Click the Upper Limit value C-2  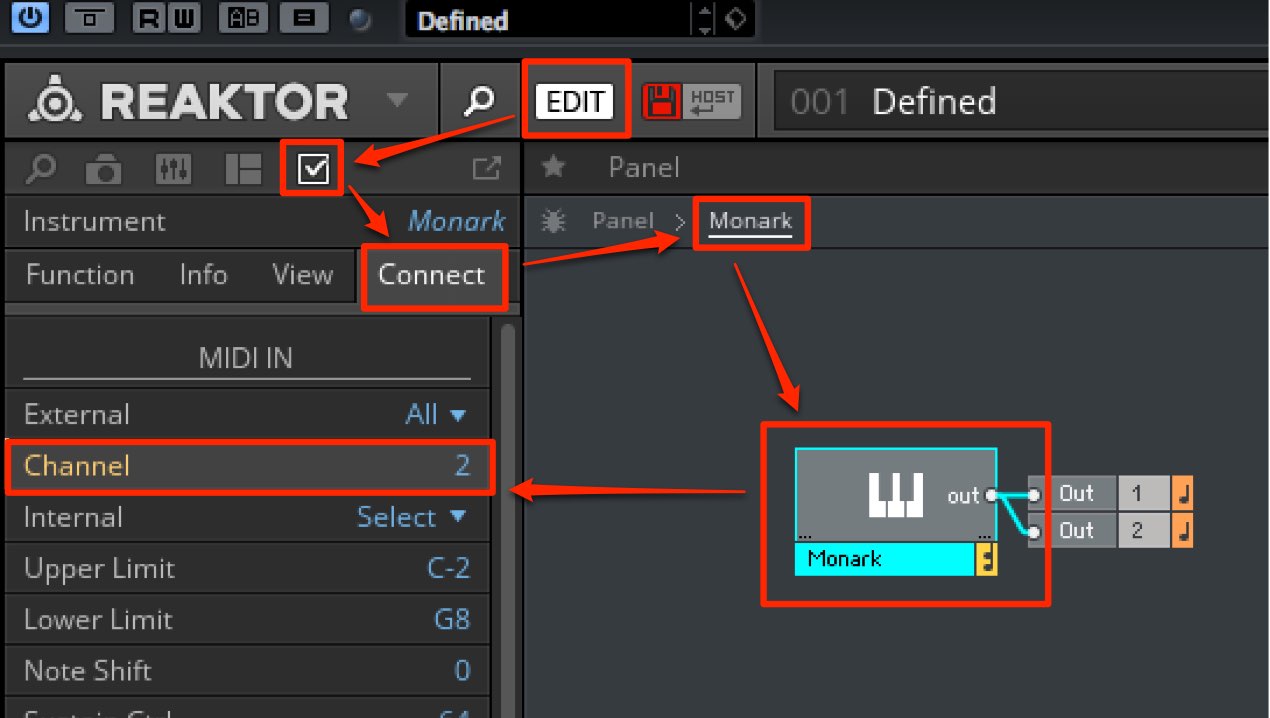point(449,568)
